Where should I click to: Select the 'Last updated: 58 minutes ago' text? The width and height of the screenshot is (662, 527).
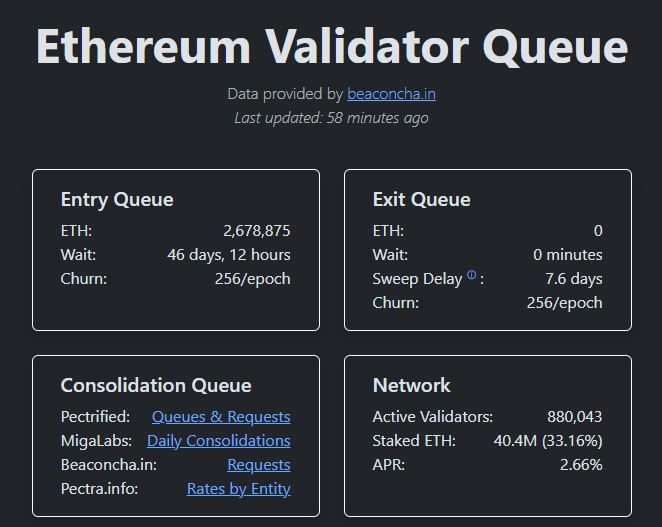point(331,118)
